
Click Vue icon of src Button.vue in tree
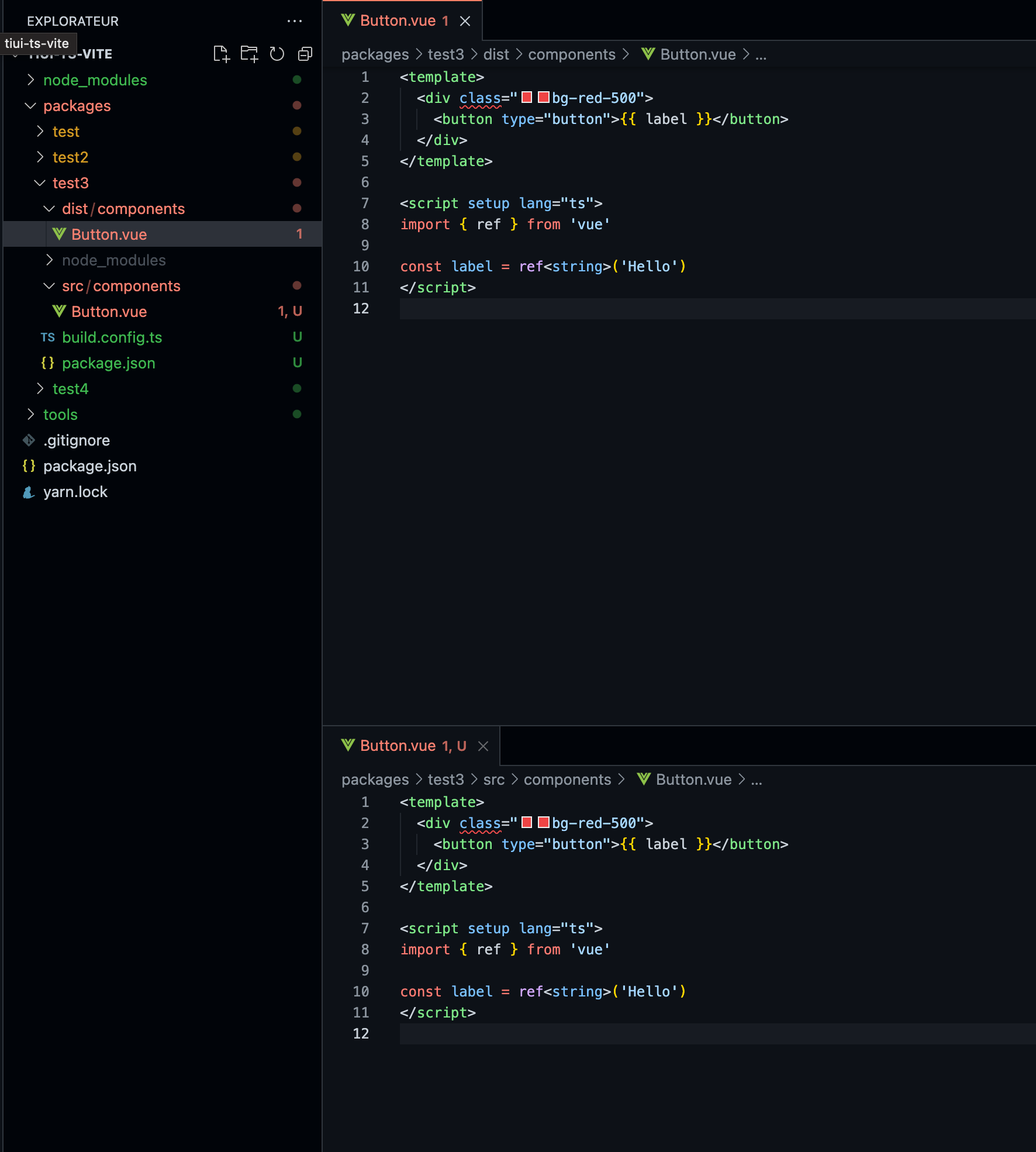click(59, 311)
